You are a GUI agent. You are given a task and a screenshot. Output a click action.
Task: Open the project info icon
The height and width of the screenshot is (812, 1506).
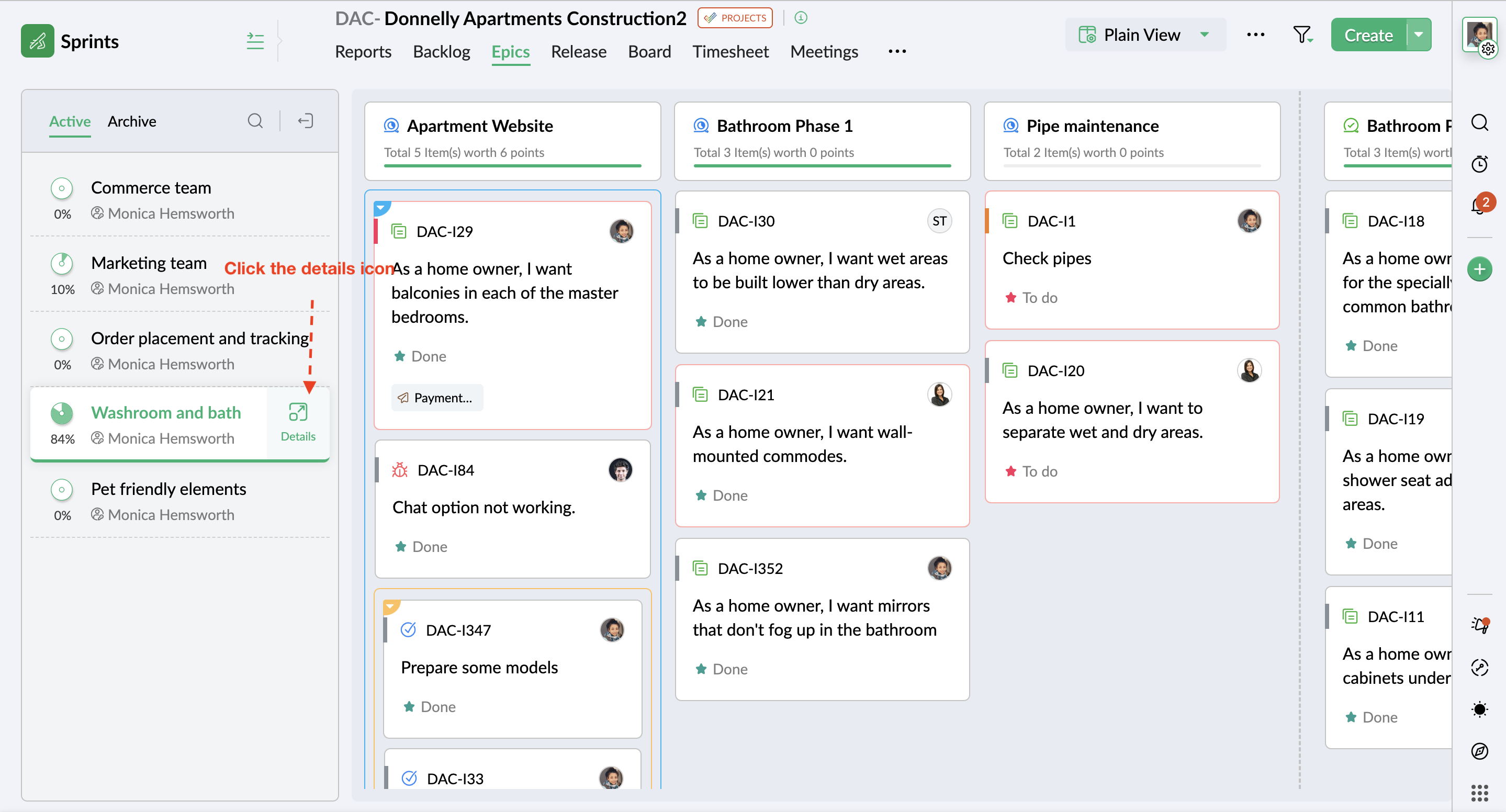click(801, 18)
